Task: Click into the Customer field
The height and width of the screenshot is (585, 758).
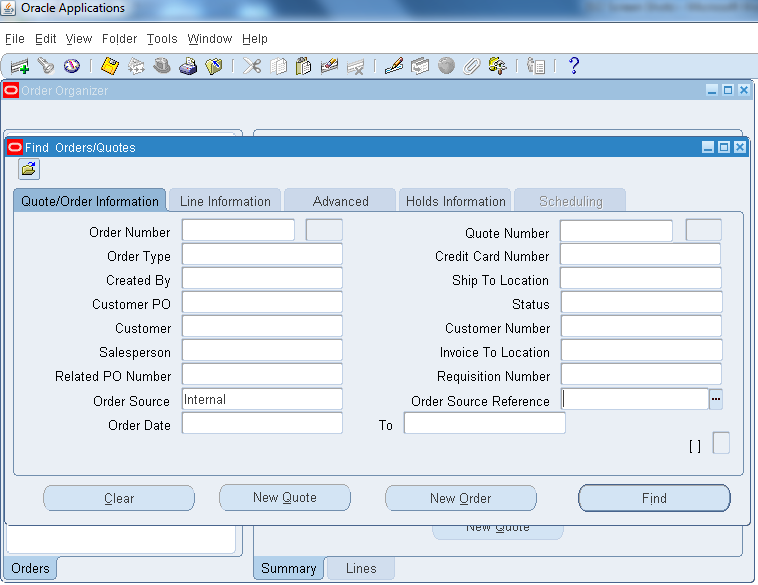Action: (x=262, y=326)
